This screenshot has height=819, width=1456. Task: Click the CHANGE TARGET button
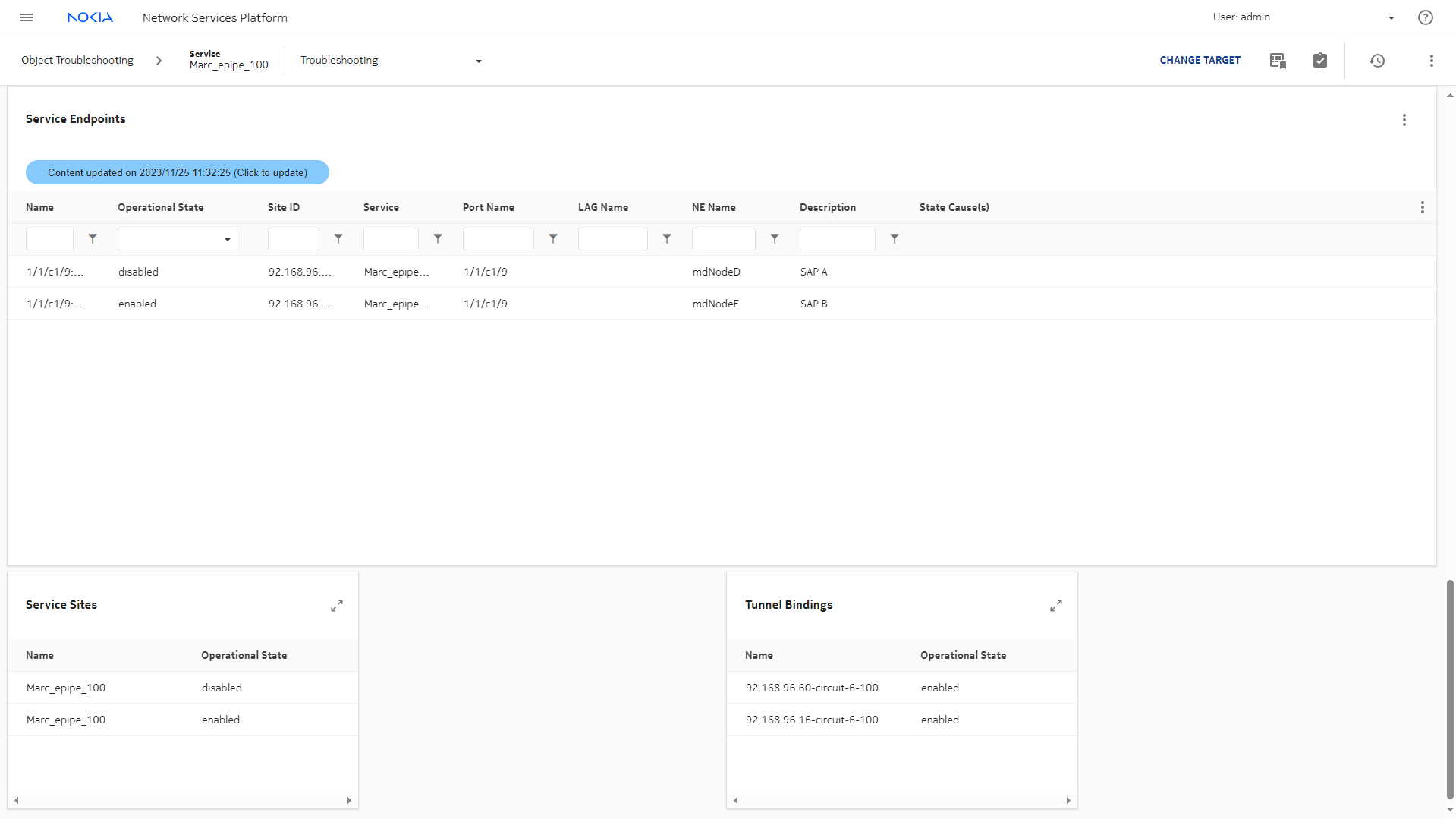click(1200, 61)
